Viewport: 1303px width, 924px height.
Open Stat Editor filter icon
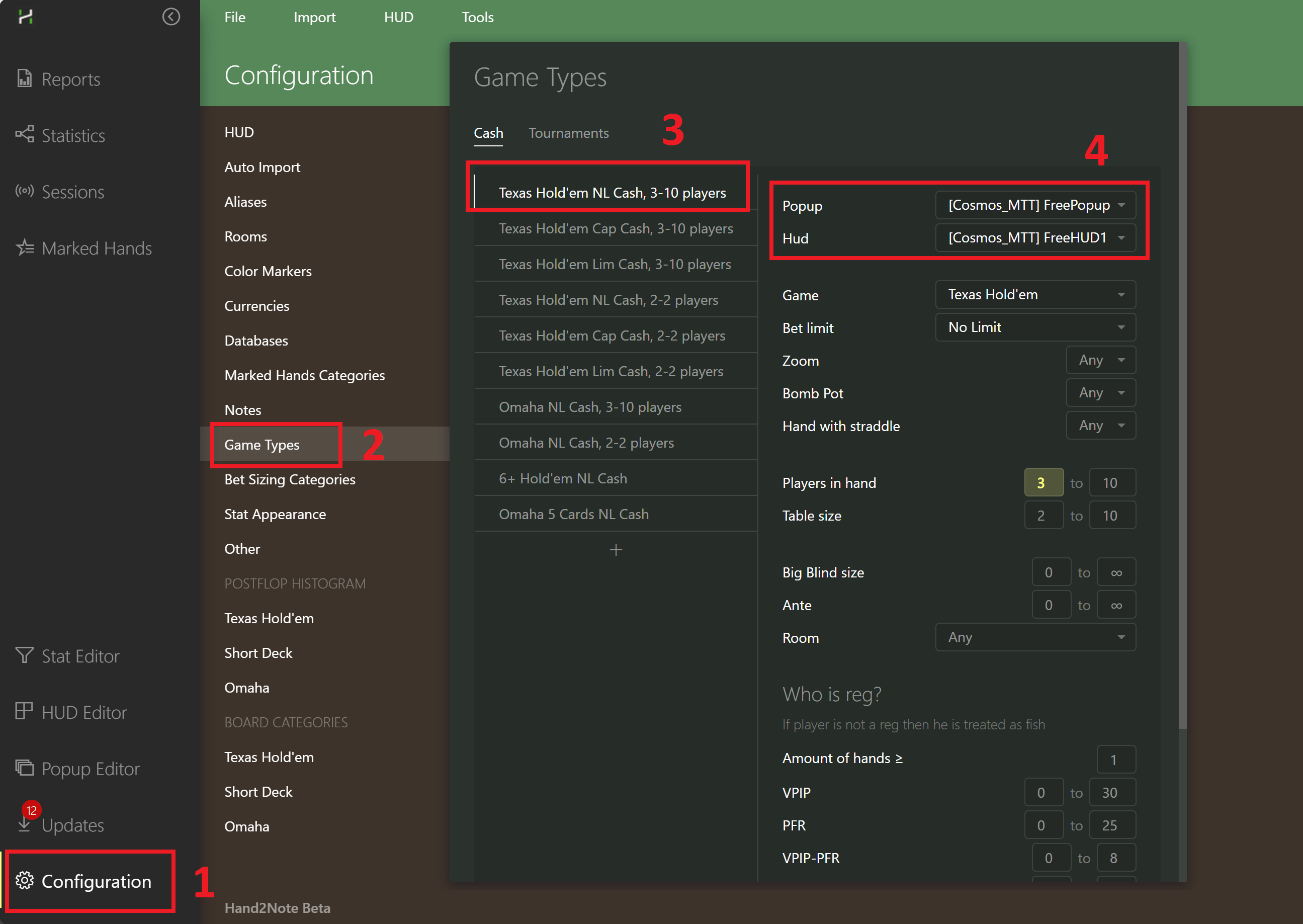[24, 655]
